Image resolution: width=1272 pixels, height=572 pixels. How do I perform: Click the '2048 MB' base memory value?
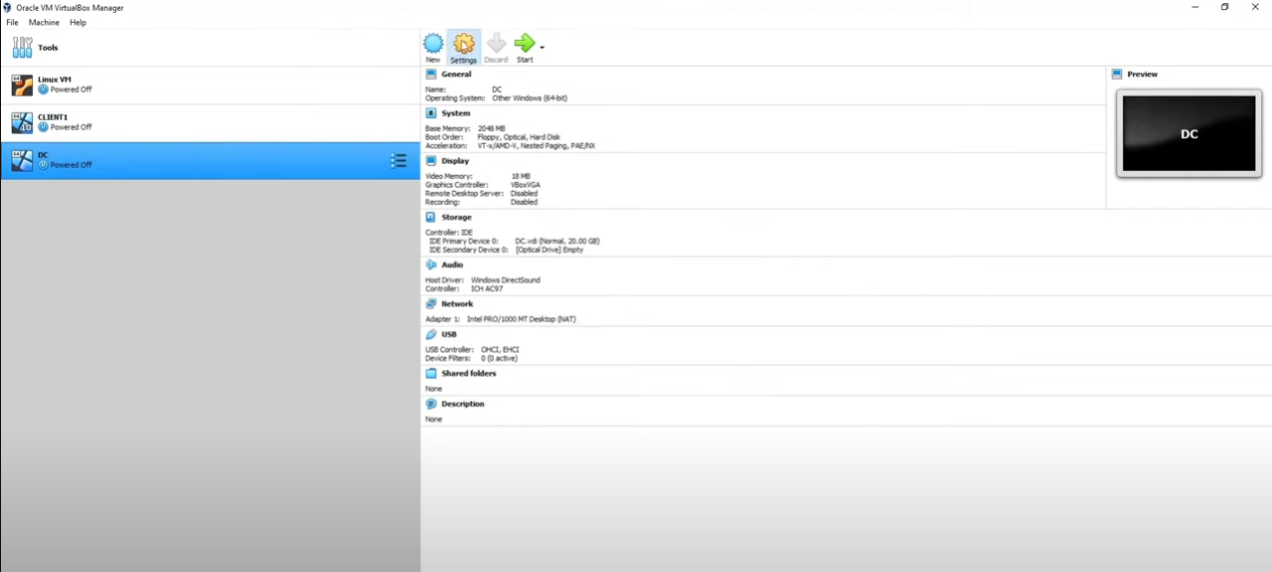point(492,129)
